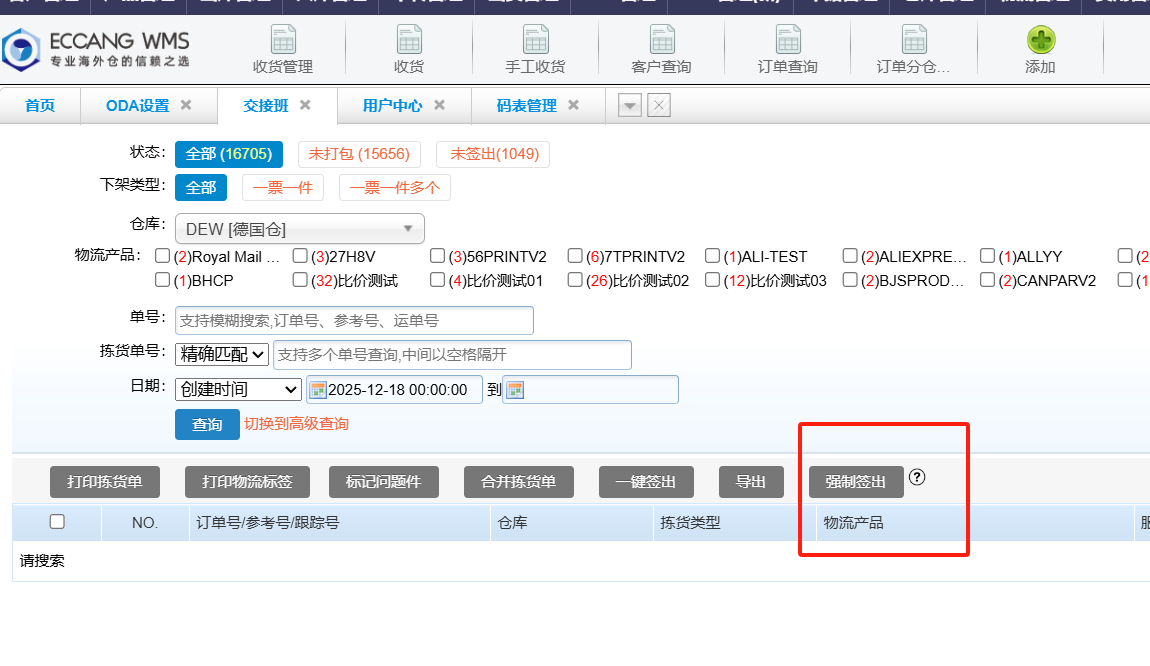Check the (1)ALLYY logistics product
Screen dimensions: 1150x666
point(987,255)
